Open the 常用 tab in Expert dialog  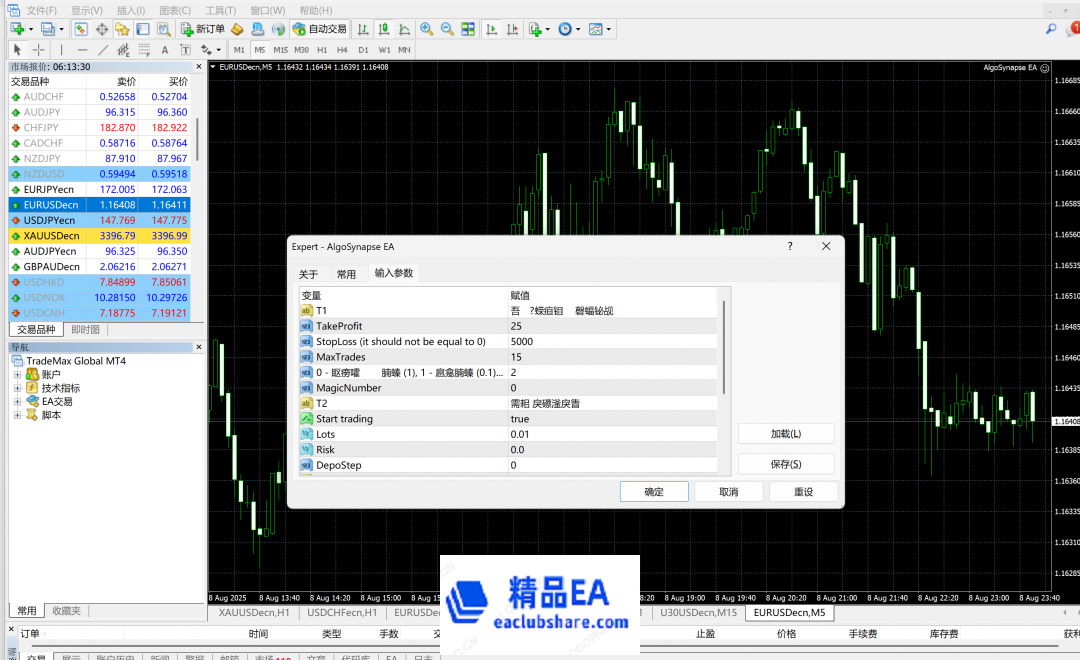[x=346, y=274]
